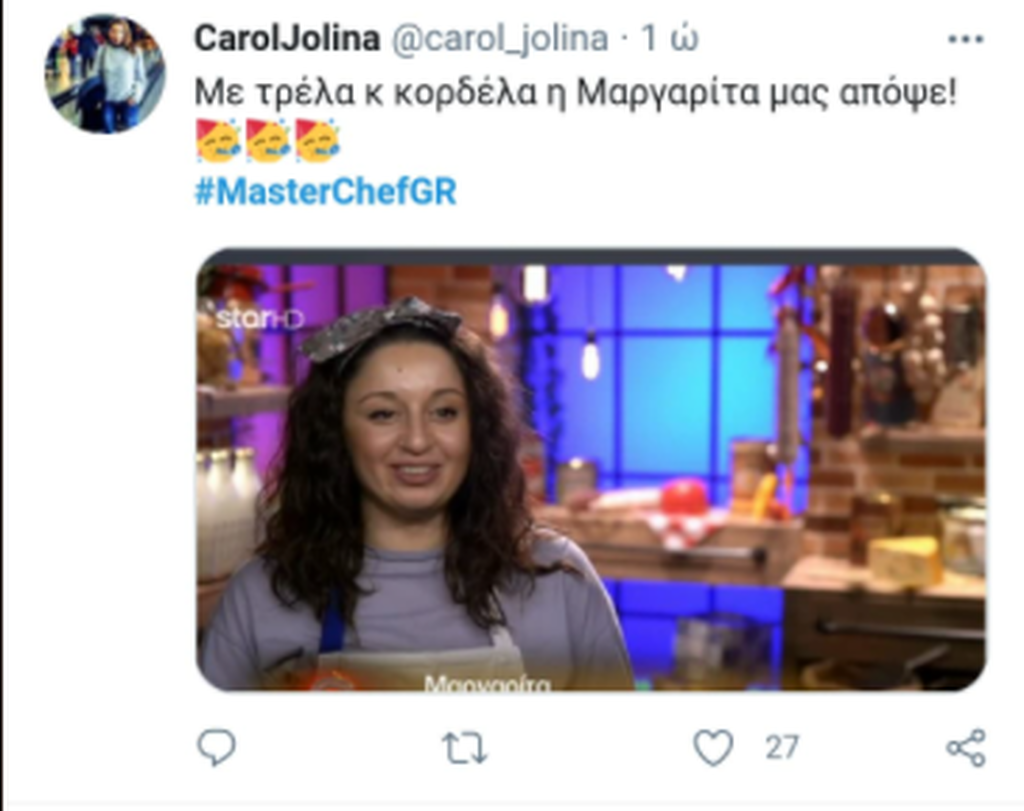Image resolution: width=1024 pixels, height=811 pixels.
Task: Open CarolJolina's profile picture
Action: tap(104, 74)
